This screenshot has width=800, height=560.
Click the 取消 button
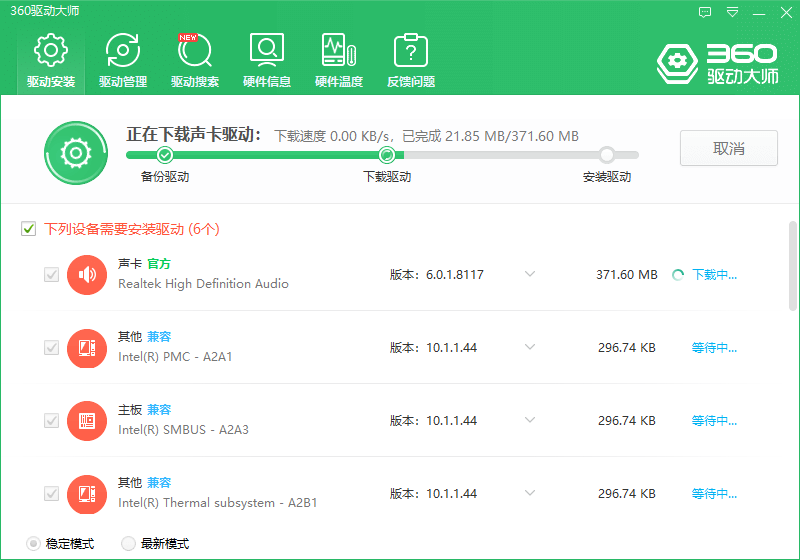coord(729,148)
